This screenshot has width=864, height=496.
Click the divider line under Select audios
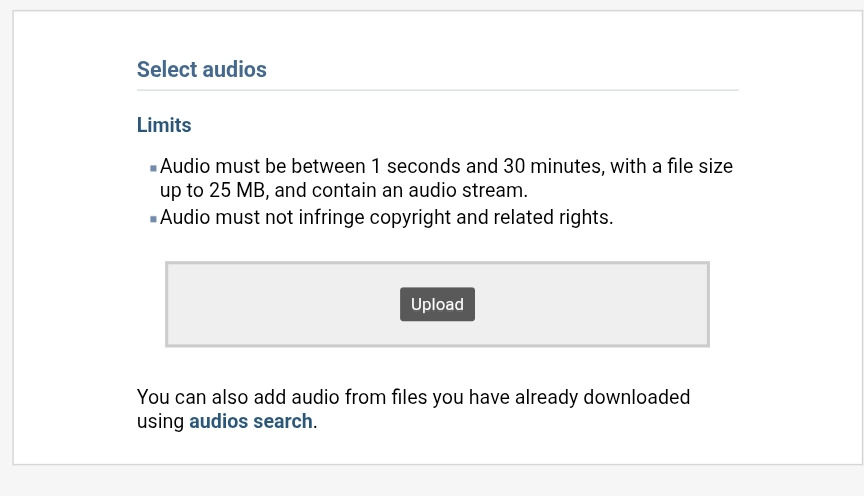tap(437, 90)
